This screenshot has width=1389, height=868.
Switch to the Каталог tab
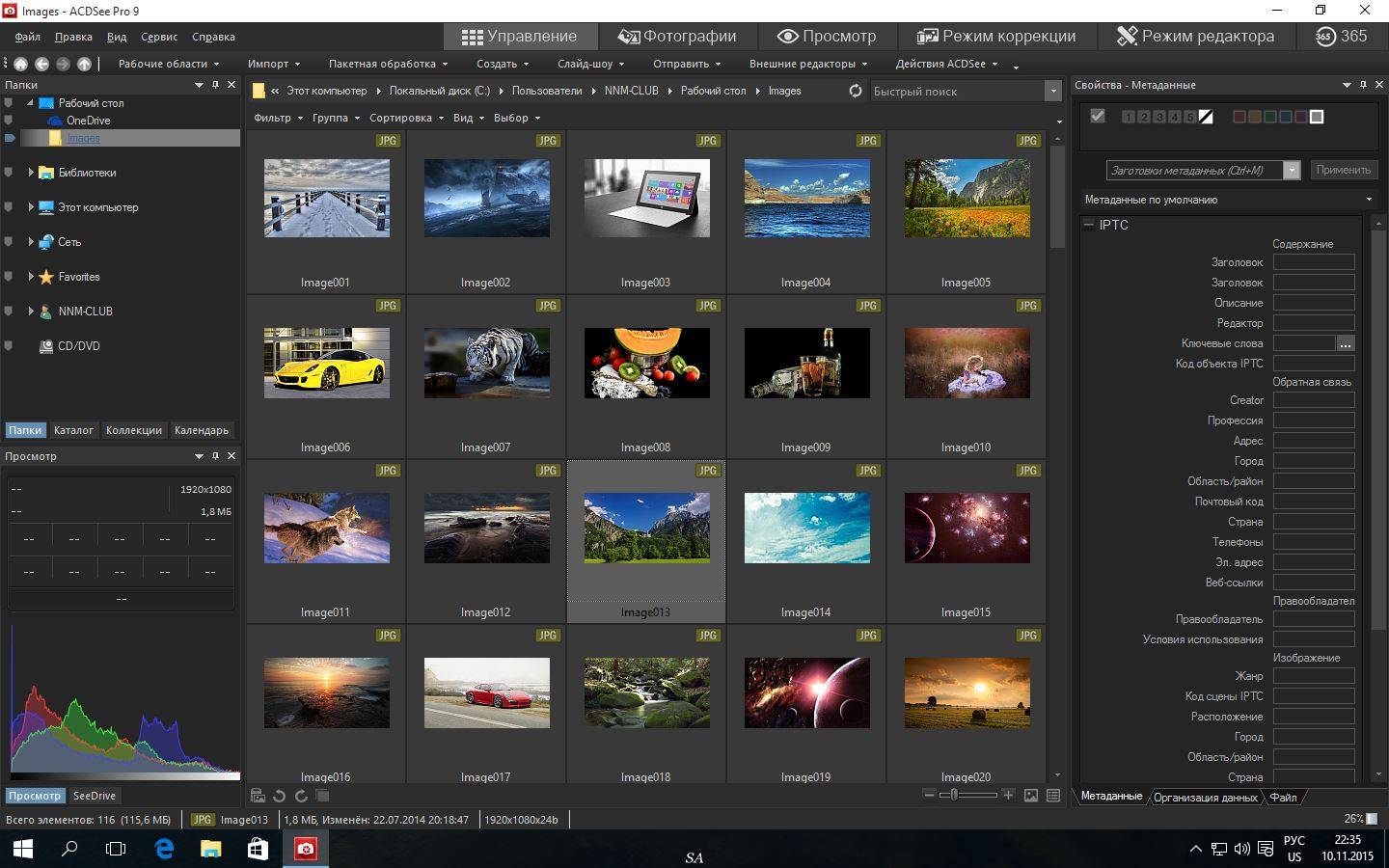(73, 430)
